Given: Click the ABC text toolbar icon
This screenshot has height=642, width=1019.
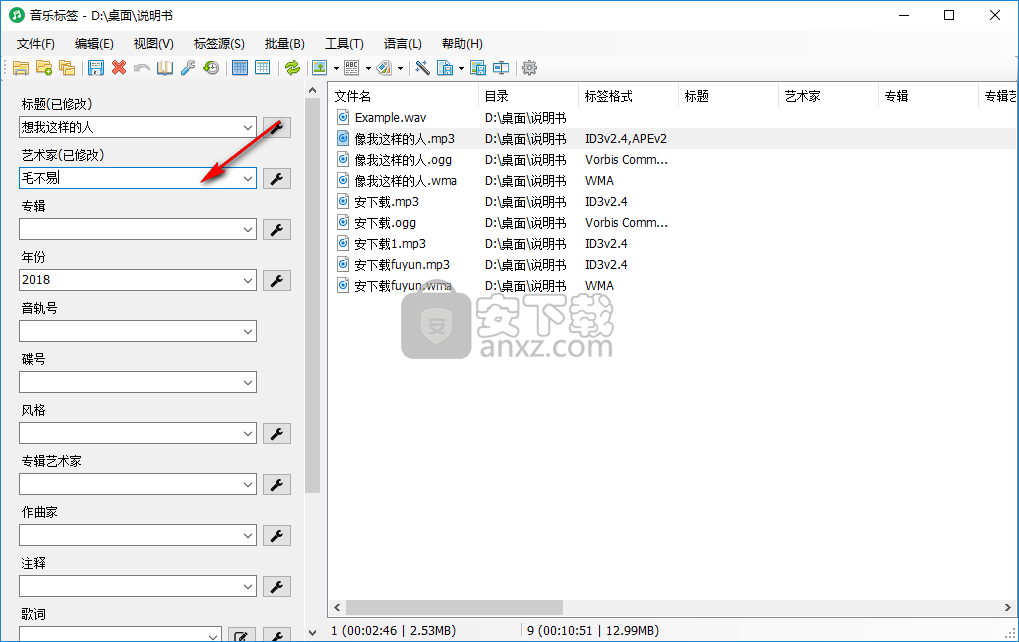Looking at the screenshot, I should click(x=352, y=68).
